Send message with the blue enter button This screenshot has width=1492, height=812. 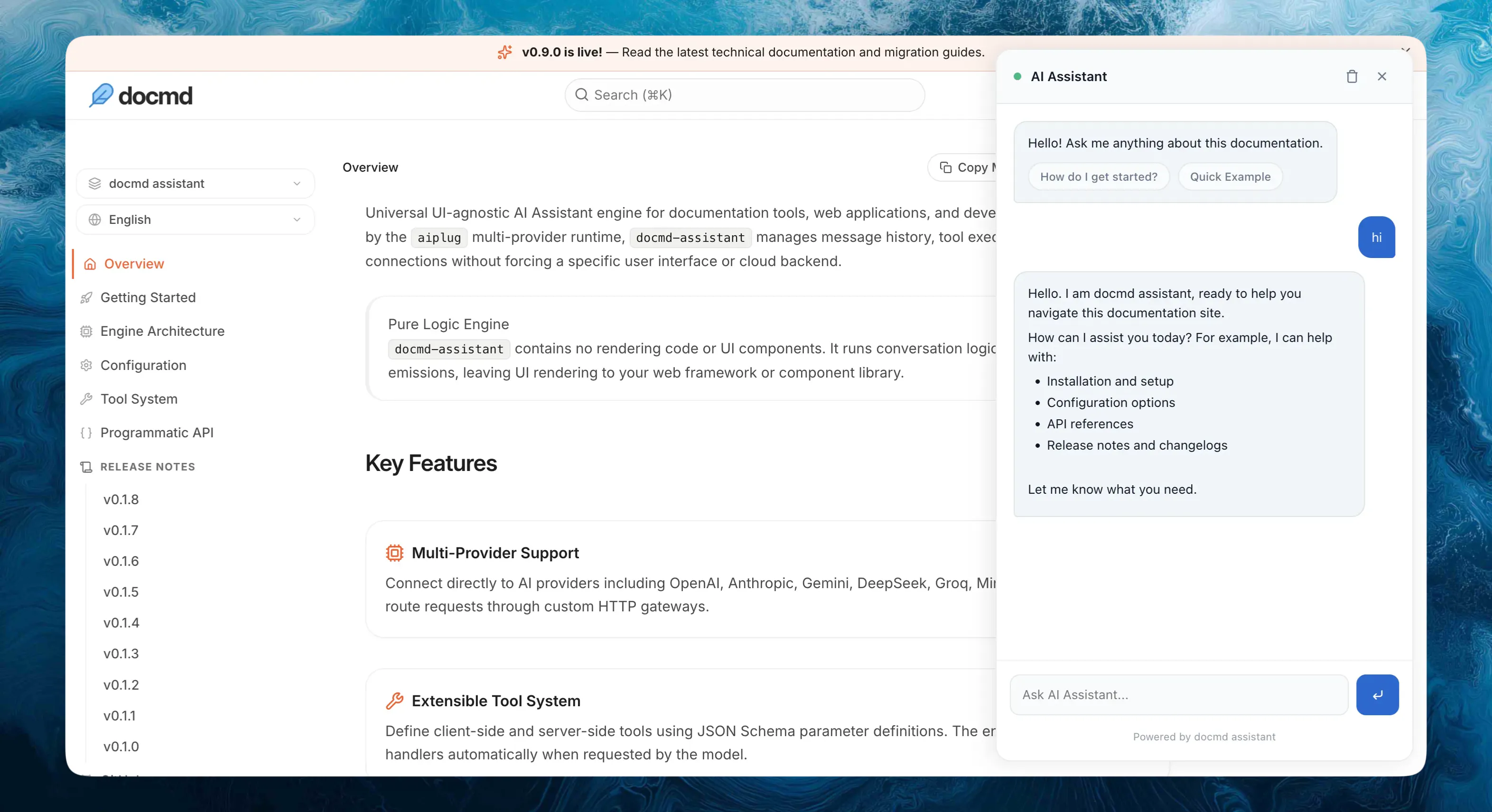click(x=1377, y=694)
